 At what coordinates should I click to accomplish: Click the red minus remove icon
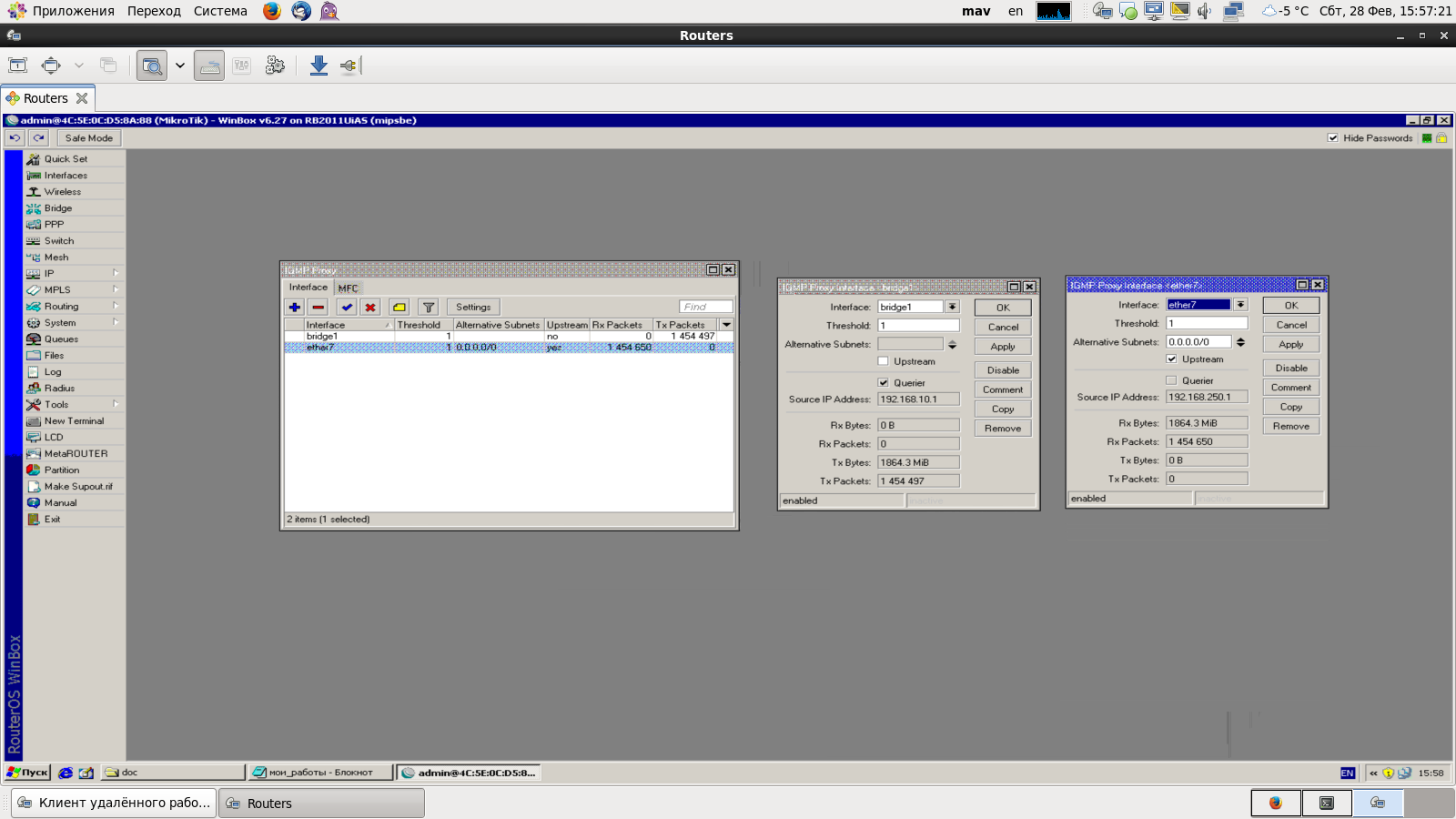point(318,308)
